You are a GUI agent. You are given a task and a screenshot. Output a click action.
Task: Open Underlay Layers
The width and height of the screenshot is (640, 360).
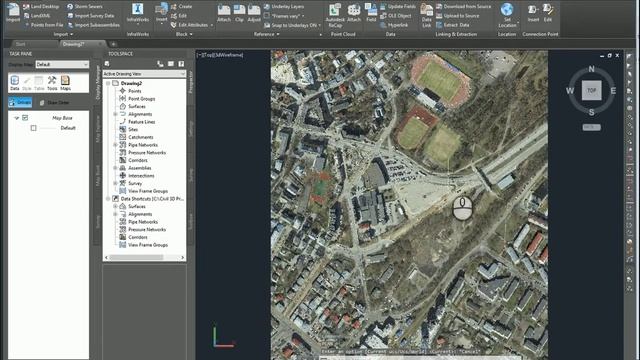click(284, 7)
